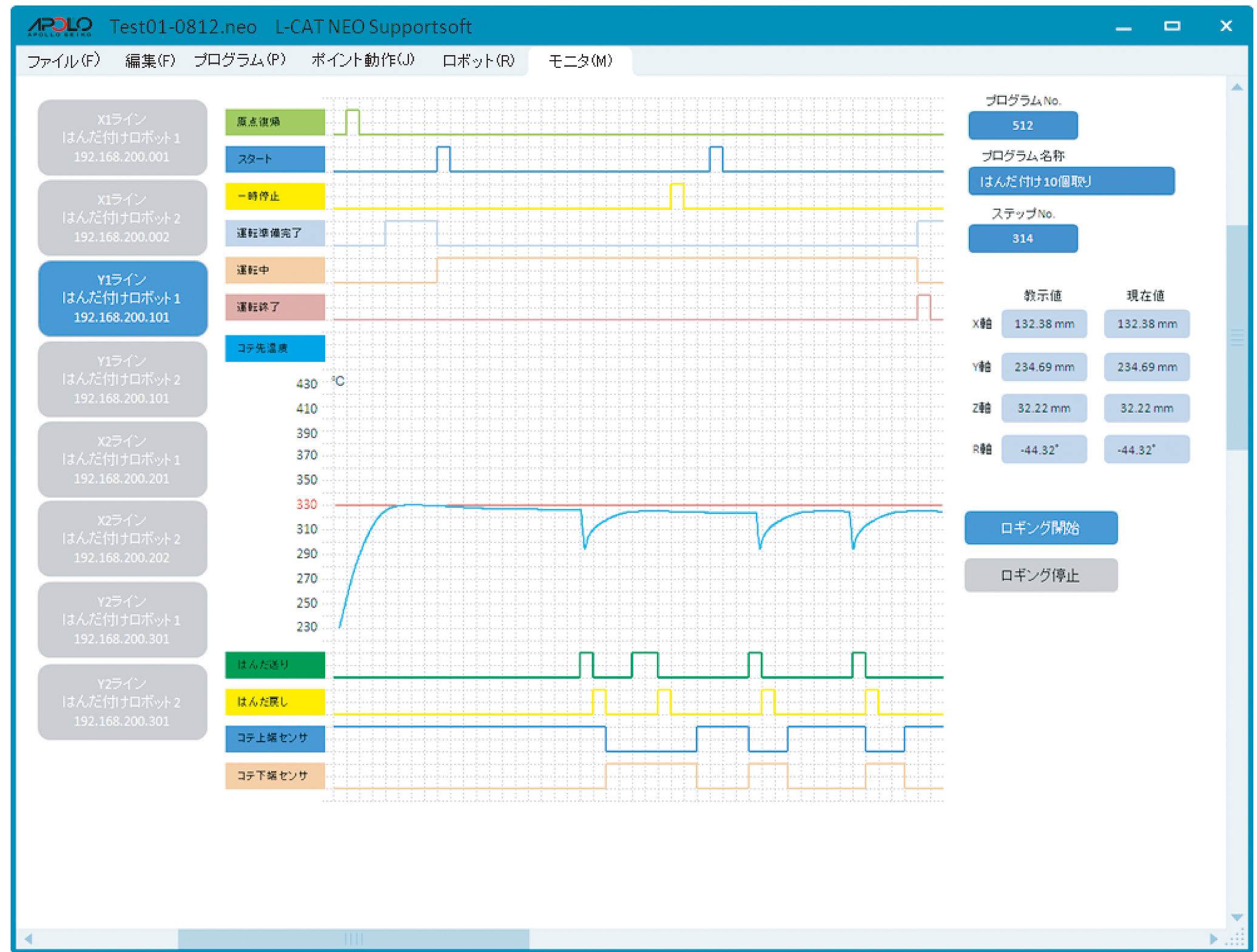Open the プログラム(P) menu
The width and height of the screenshot is (1257, 952).
[240, 61]
